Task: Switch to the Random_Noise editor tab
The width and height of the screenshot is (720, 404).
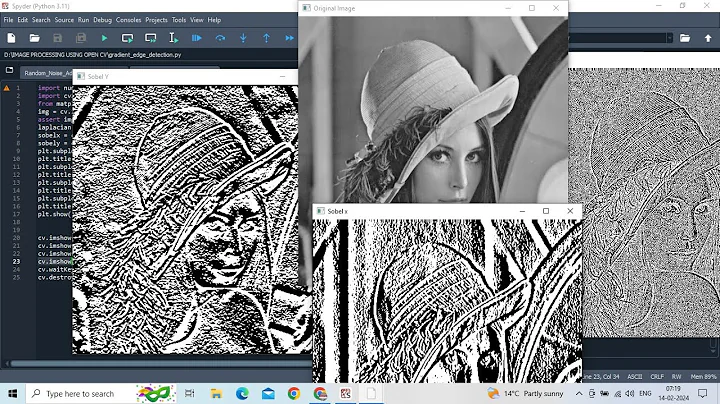Action: pyautogui.click(x=47, y=73)
